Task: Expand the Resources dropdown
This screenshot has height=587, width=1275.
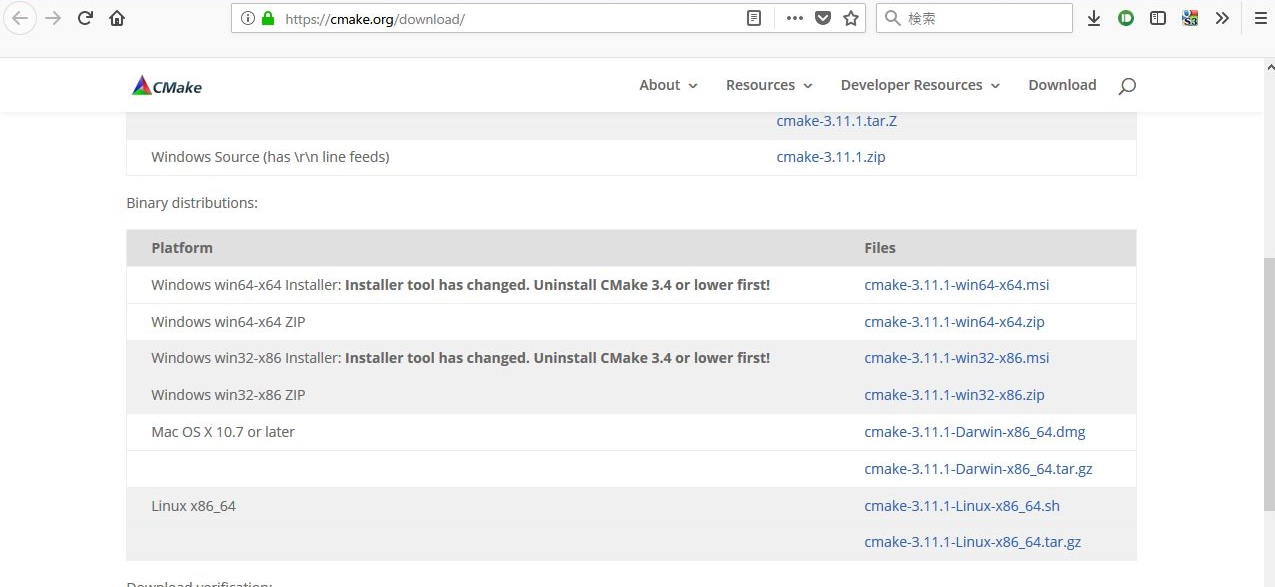Action: point(768,85)
